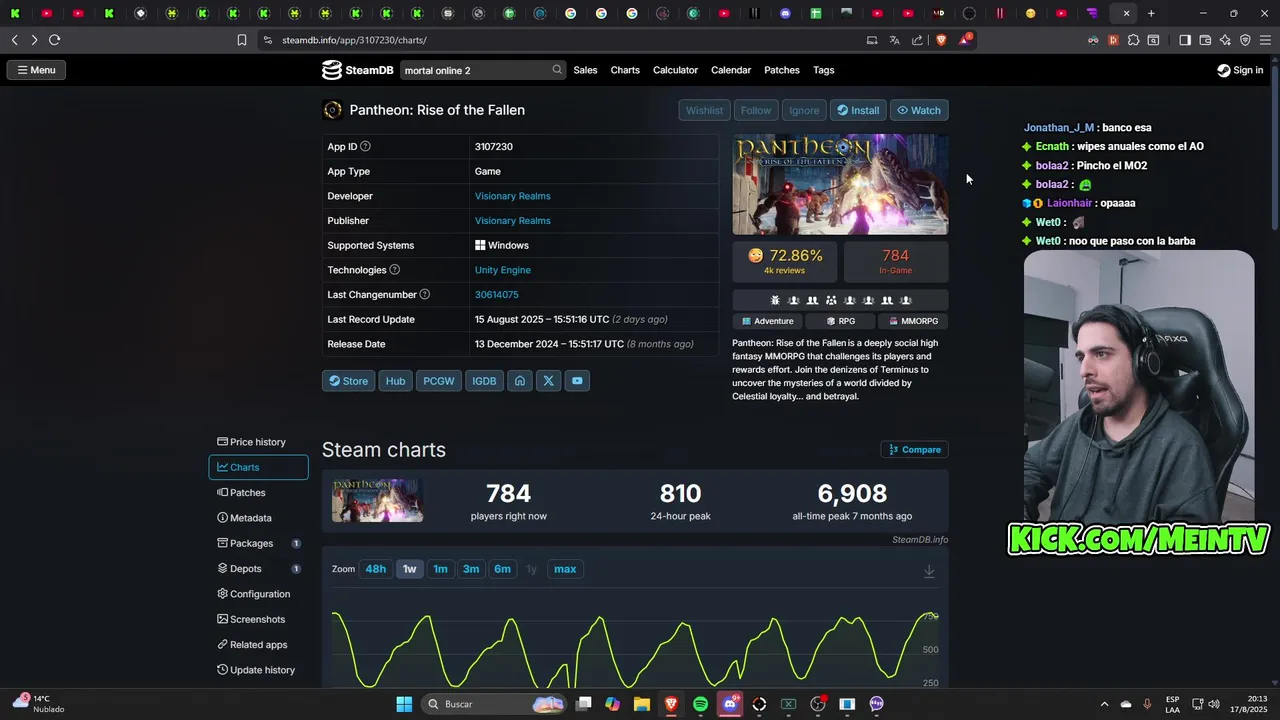Click the Wishlist button

(704, 110)
